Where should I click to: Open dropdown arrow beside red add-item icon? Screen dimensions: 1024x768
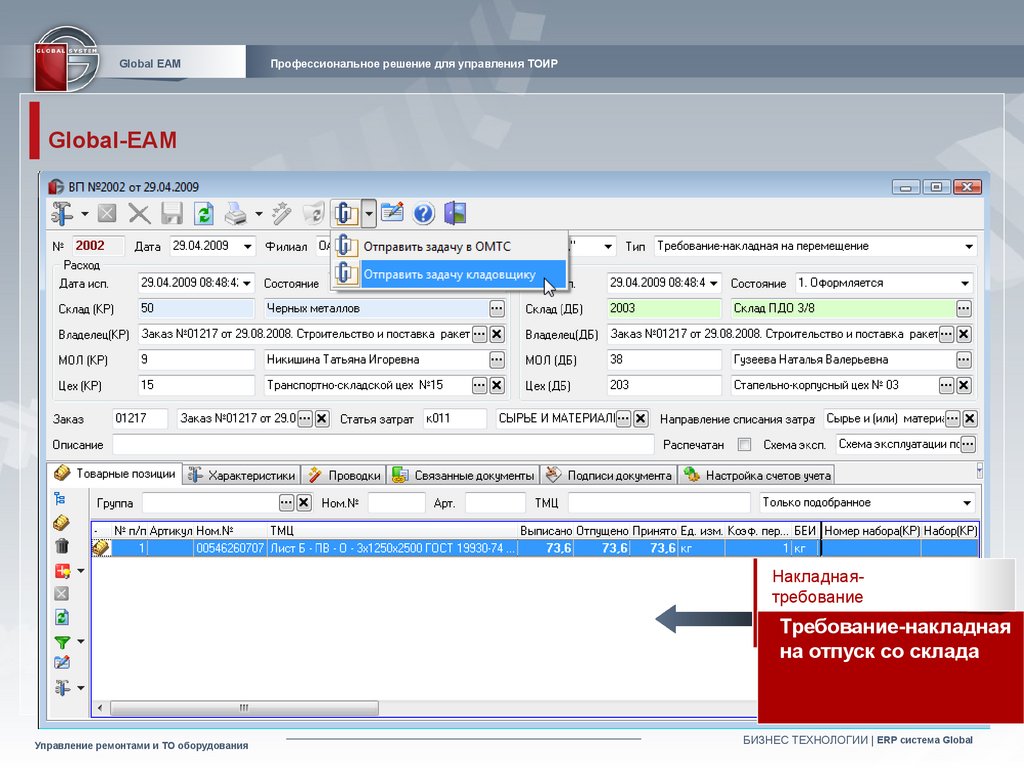coord(81,571)
